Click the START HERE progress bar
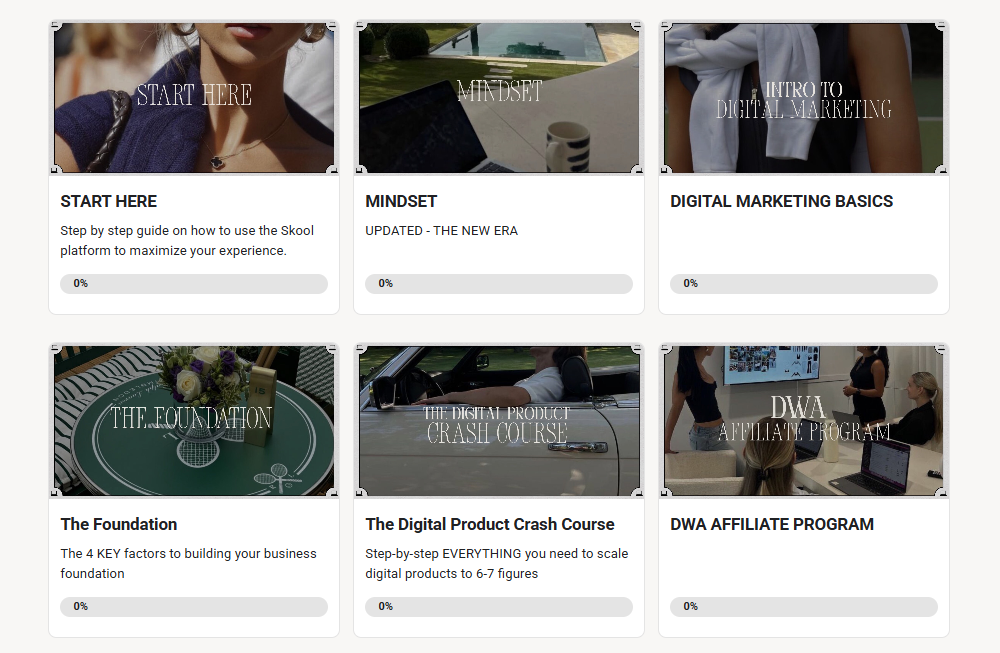The height and width of the screenshot is (653, 1000). (194, 284)
